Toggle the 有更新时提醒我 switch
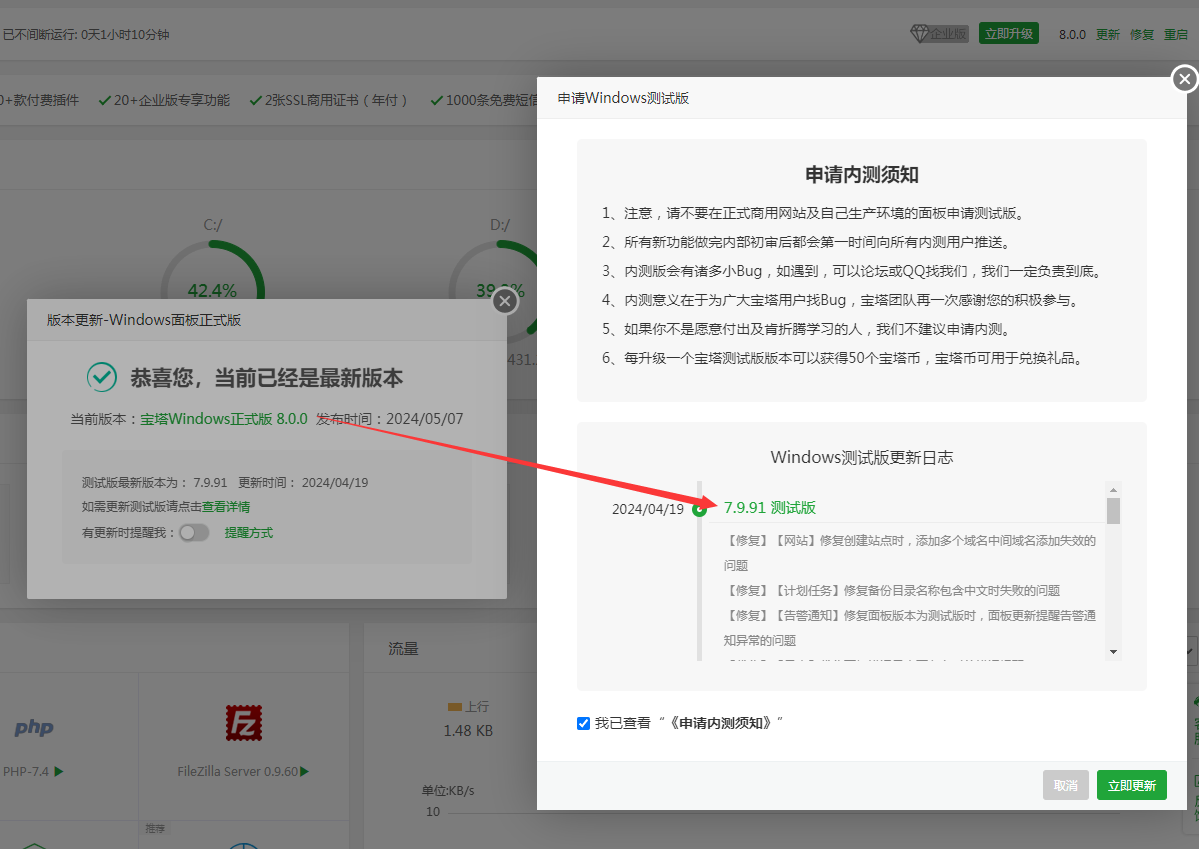Screen dimensions: 1199x849 tap(194, 532)
